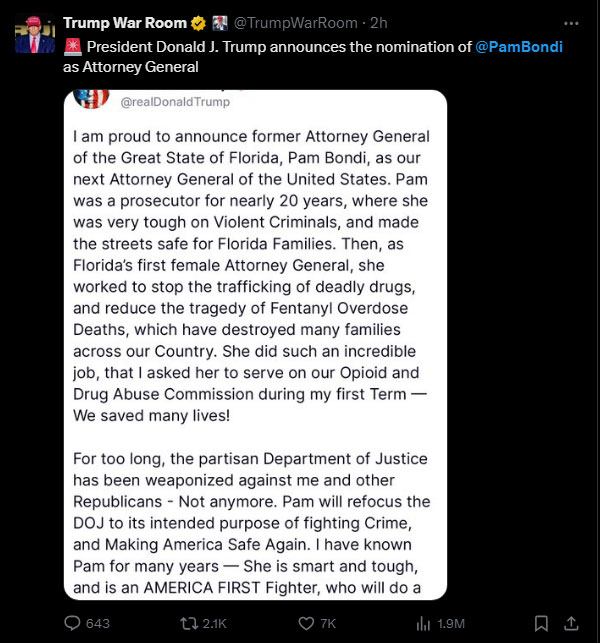Click the 2.1K reposts count

(214, 623)
